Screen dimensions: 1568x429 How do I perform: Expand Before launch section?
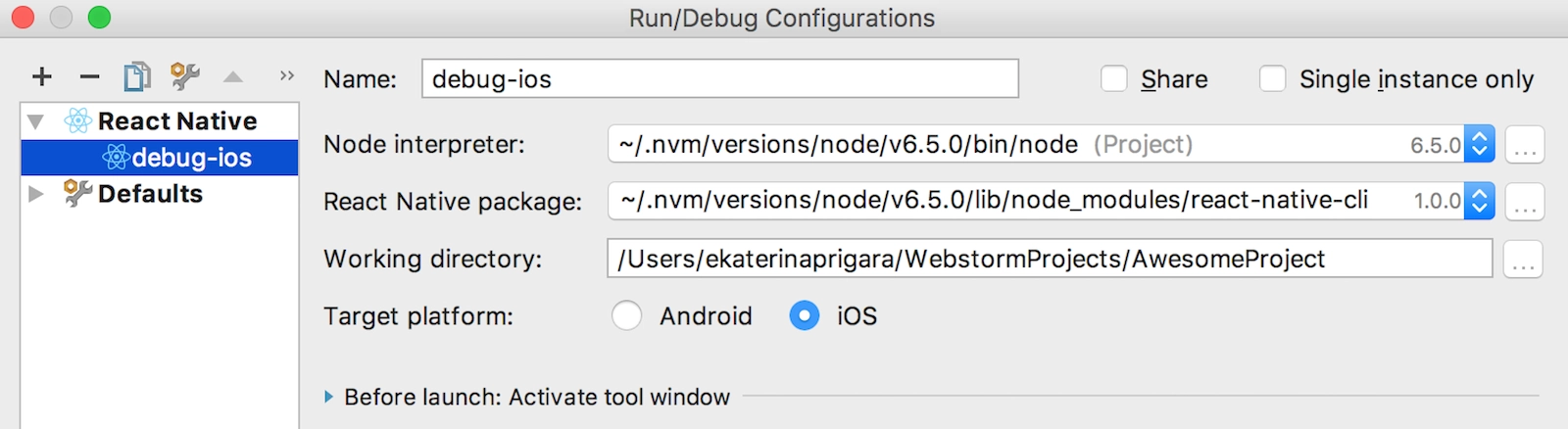(x=329, y=397)
